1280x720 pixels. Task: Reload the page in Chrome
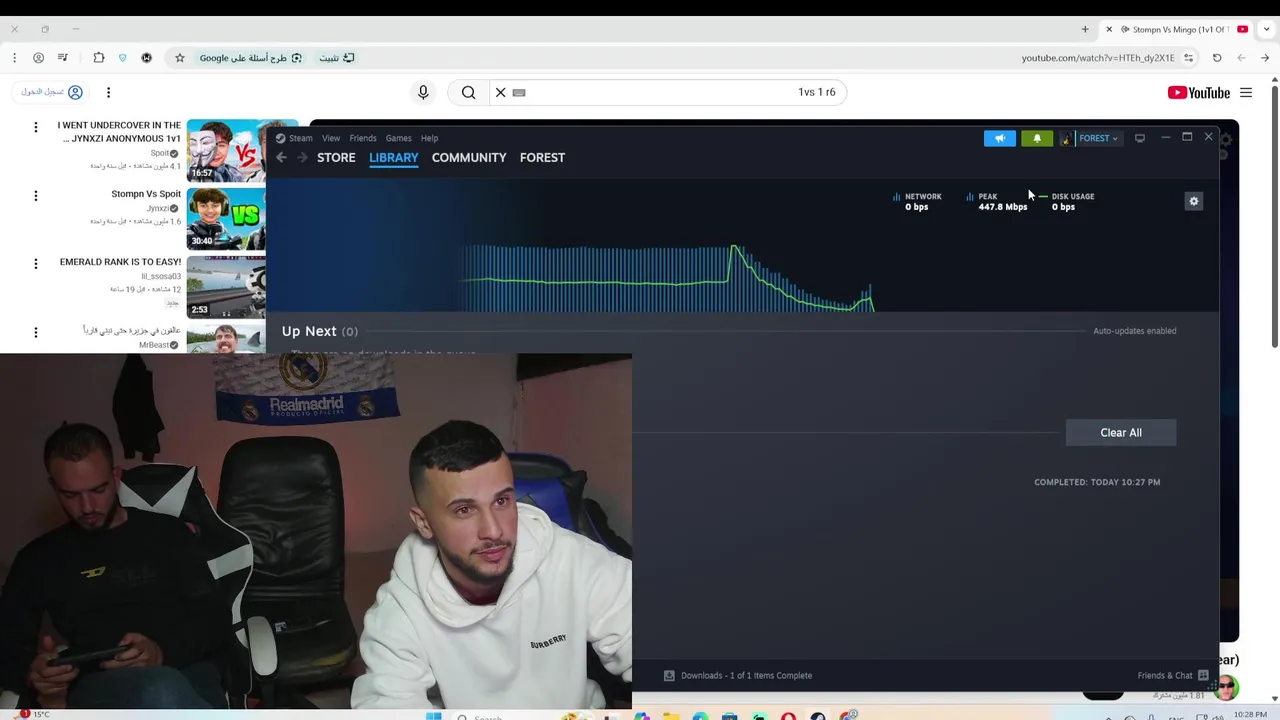click(x=1217, y=58)
